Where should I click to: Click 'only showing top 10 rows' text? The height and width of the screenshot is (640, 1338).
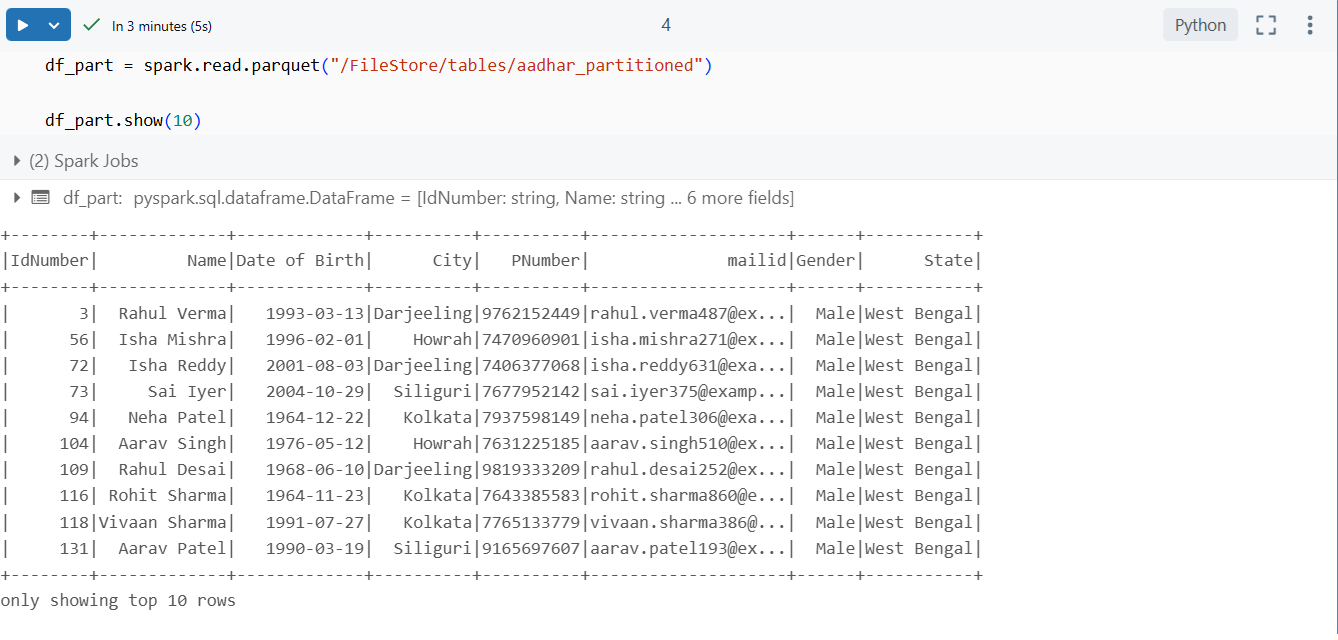pyautogui.click(x=119, y=600)
